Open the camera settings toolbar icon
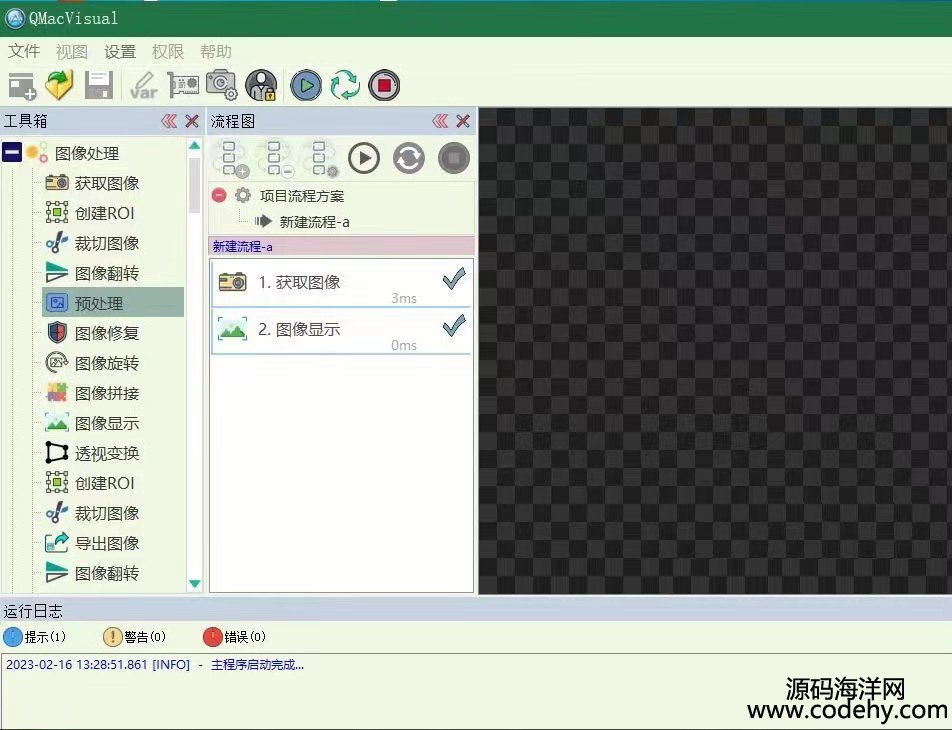 222,85
